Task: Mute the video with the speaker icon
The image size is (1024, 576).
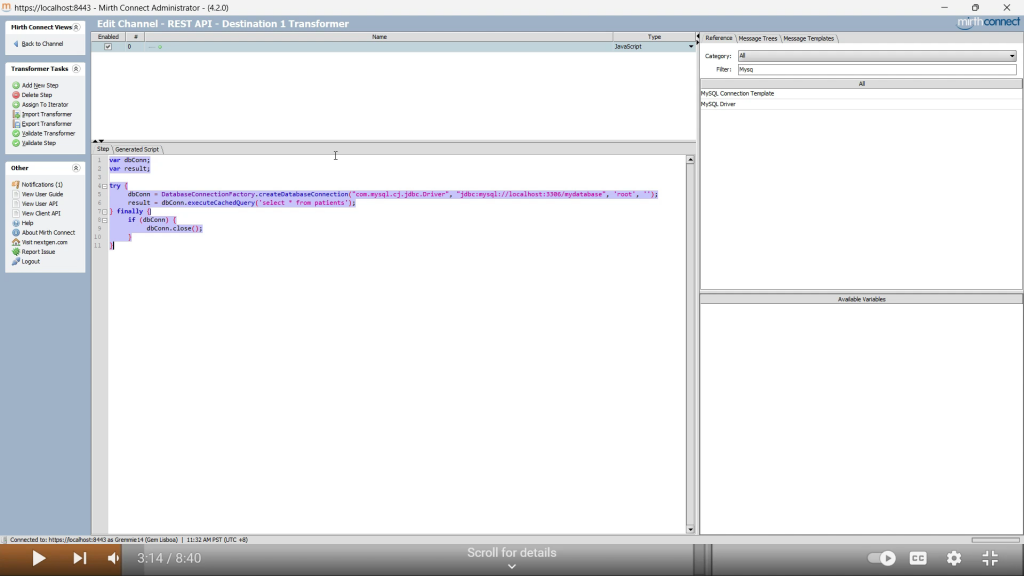Action: click(114, 558)
